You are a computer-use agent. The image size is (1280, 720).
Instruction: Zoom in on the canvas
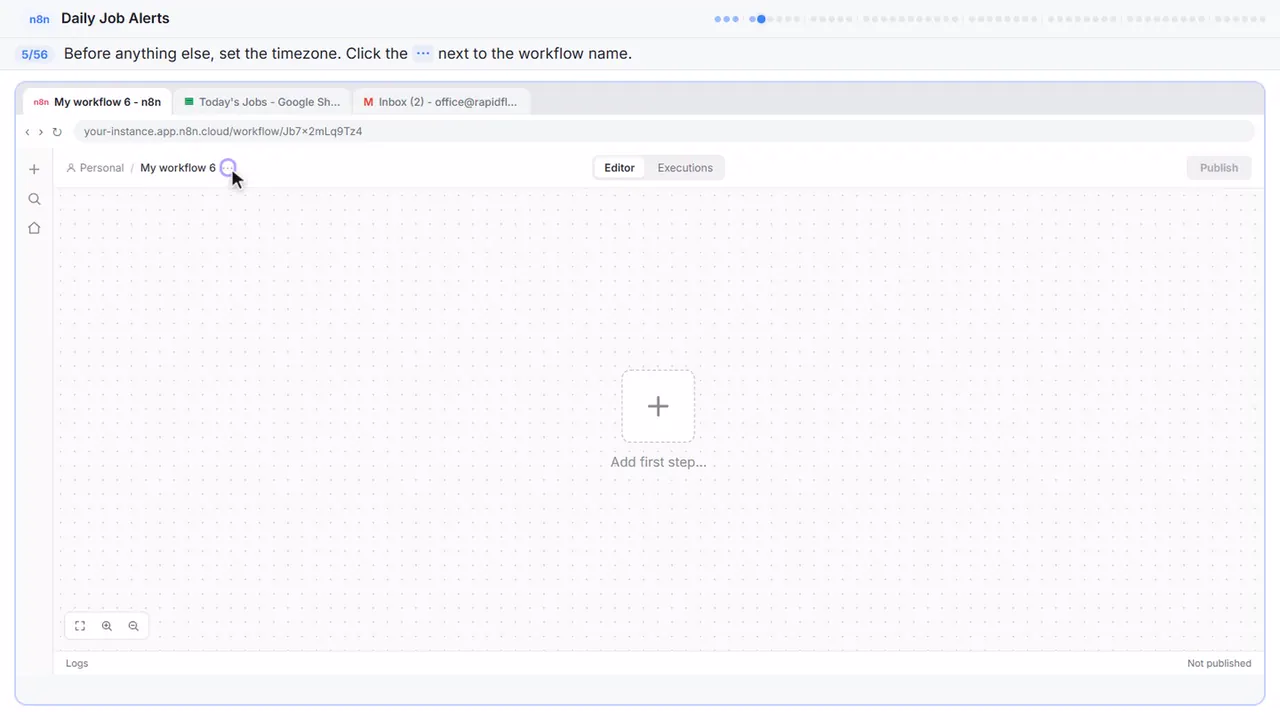(107, 626)
